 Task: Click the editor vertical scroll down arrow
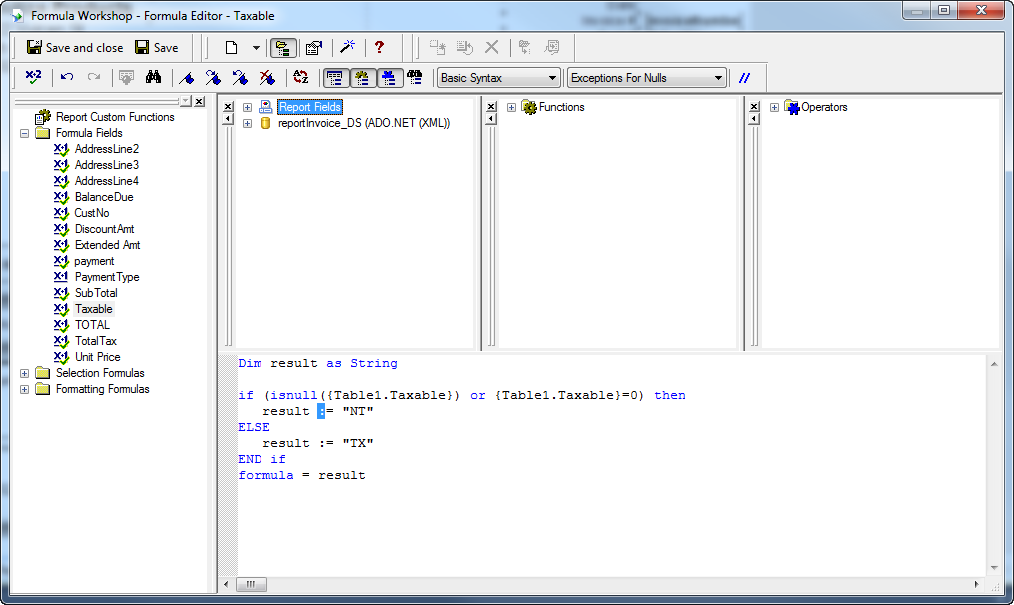pos(994,568)
